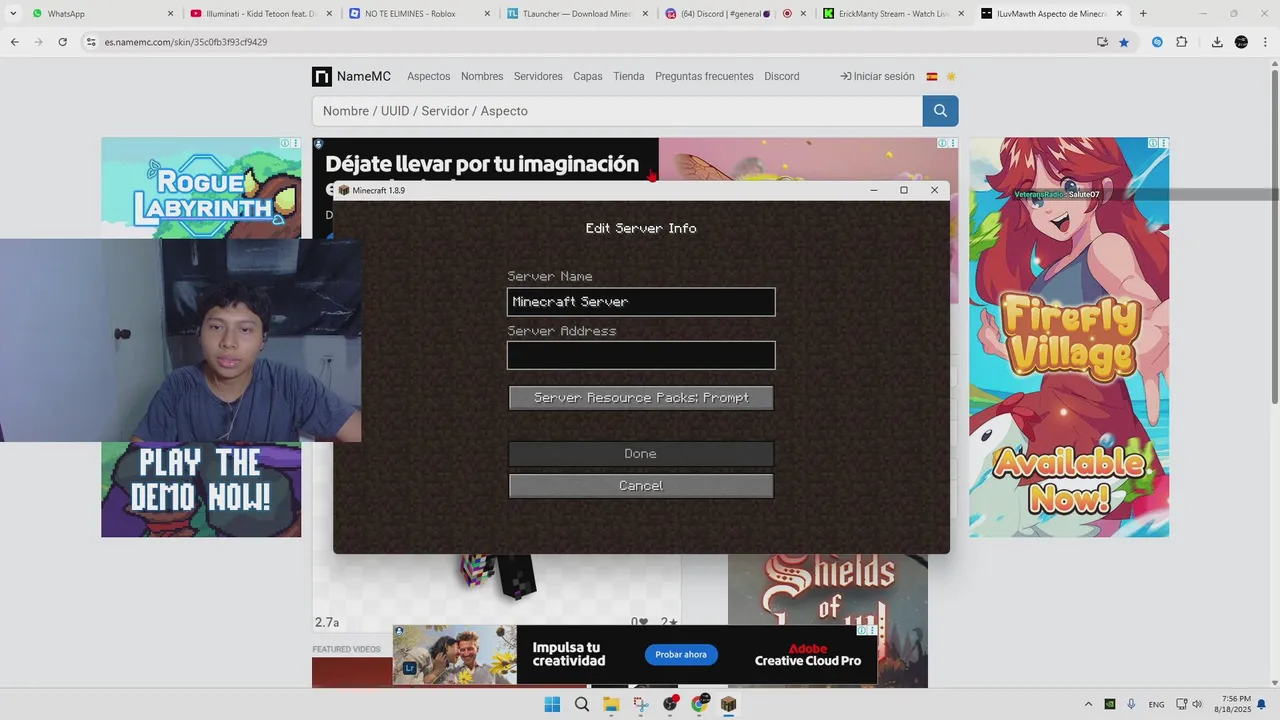Open the blue Shazam extension icon
Image resolution: width=1280 pixels, height=720 pixels.
click(1157, 42)
